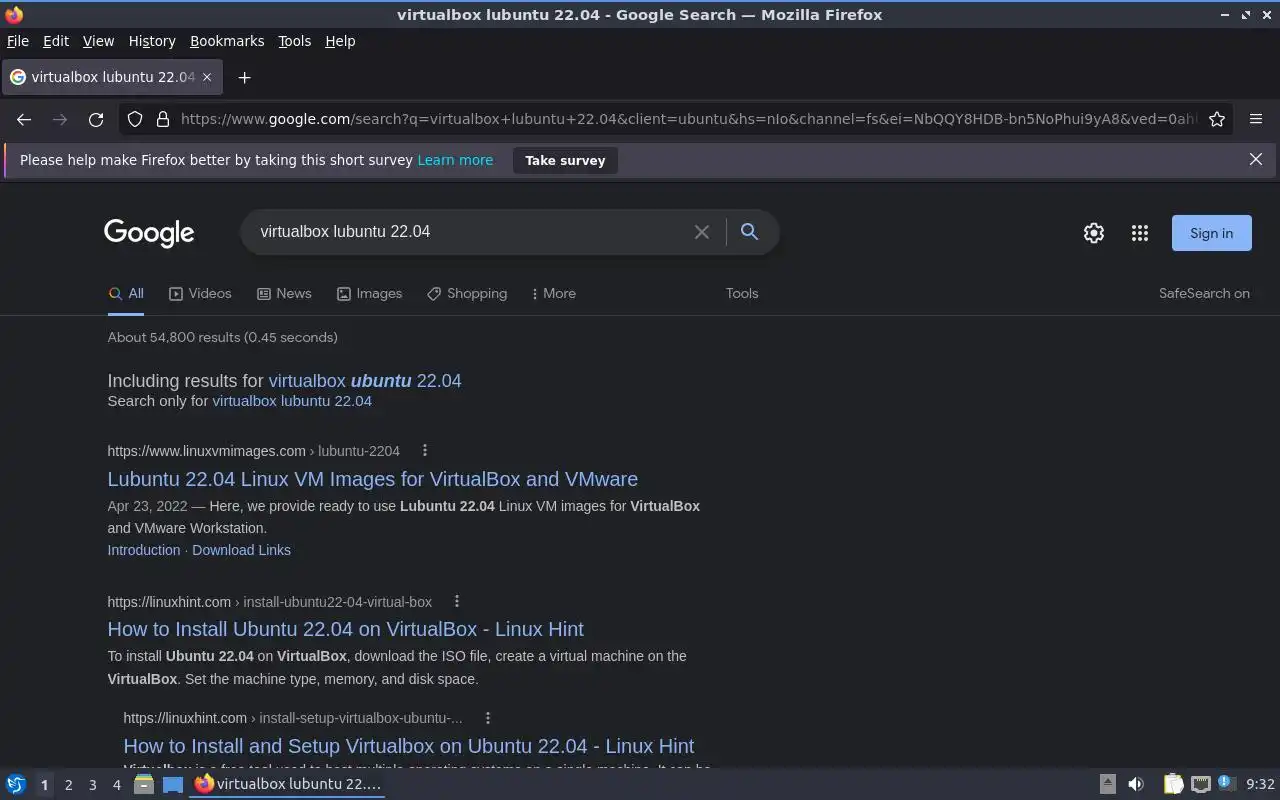Viewport: 1280px width, 800px height.
Task: Switch to the Videos results tab
Action: tap(200, 294)
